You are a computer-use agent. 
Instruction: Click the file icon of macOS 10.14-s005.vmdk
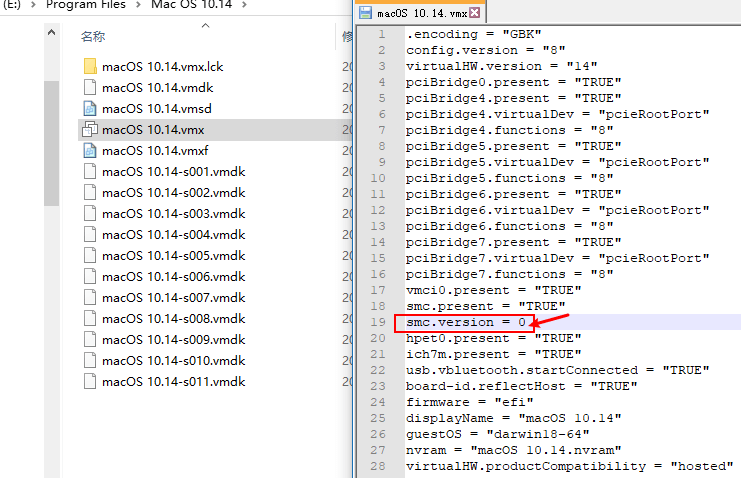[x=90, y=255]
